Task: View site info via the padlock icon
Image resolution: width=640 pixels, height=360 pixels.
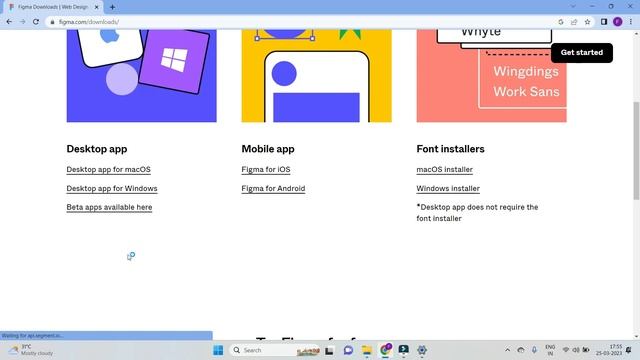Action: (x=52, y=22)
